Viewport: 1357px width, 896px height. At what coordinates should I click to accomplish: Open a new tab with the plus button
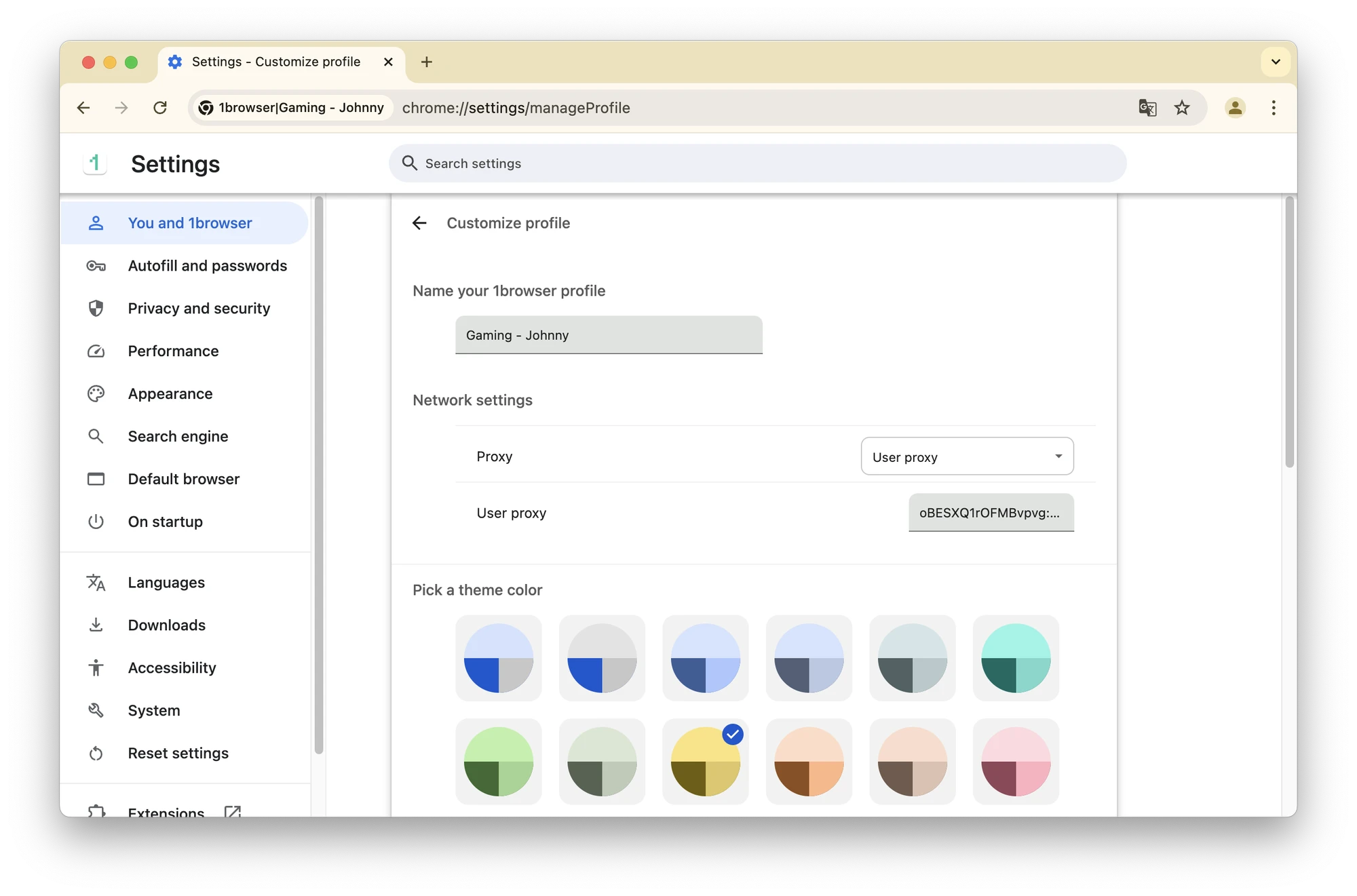[427, 62]
